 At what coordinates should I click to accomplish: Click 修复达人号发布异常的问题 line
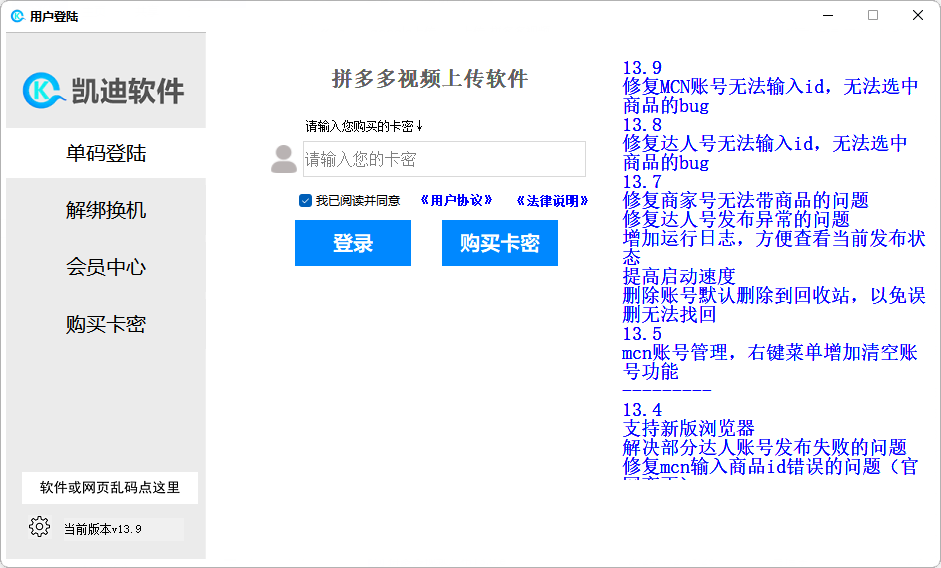coord(736,220)
